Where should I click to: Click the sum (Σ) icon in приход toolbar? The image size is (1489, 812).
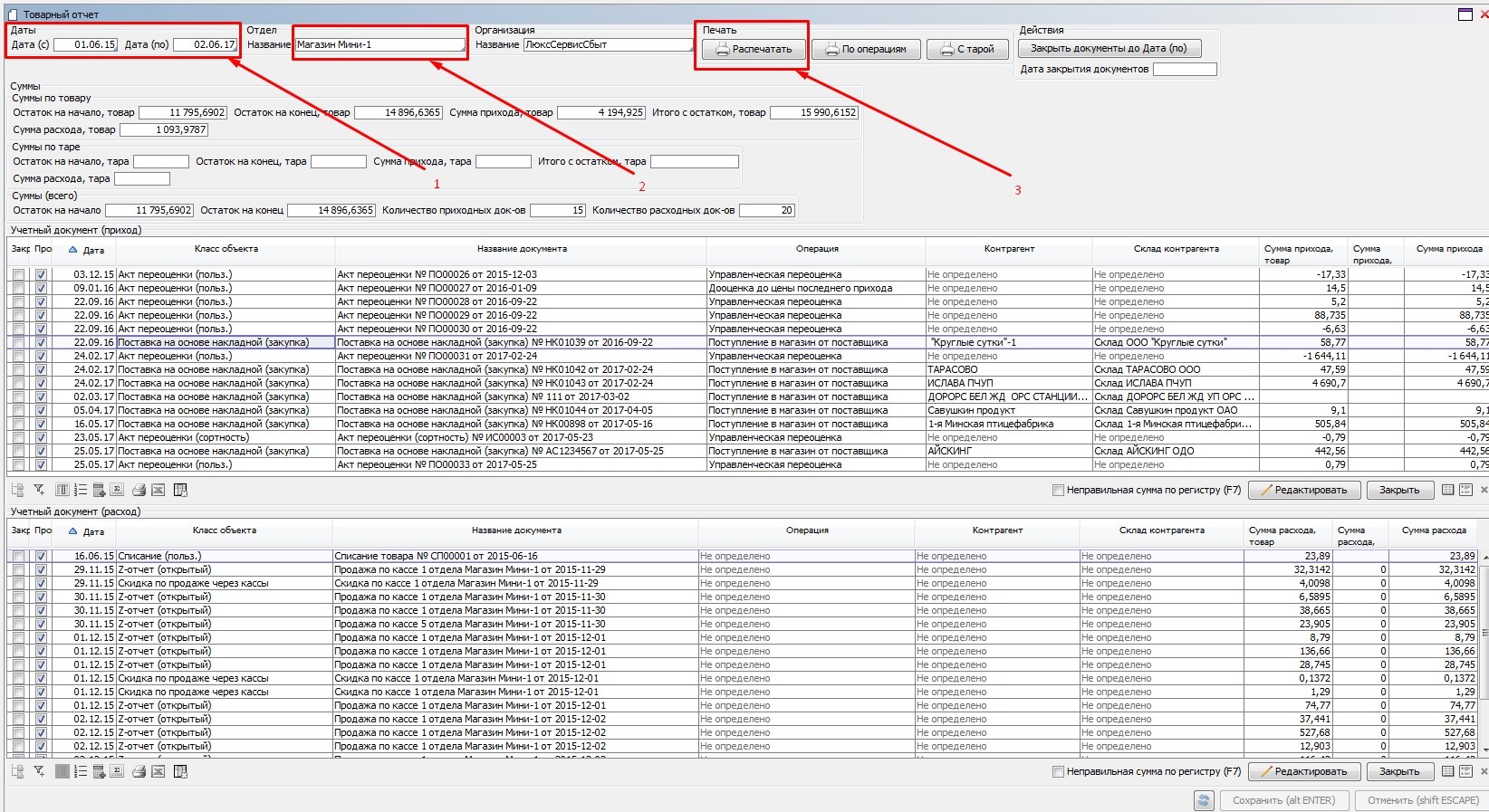pos(118,490)
